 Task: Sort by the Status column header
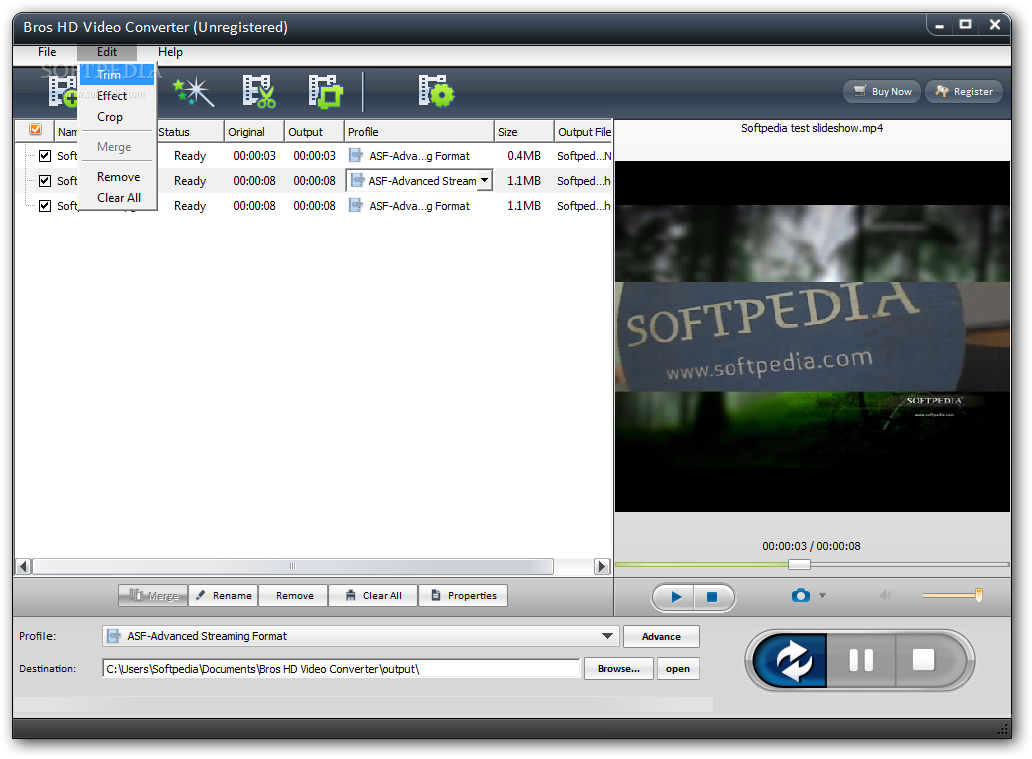[x=190, y=132]
